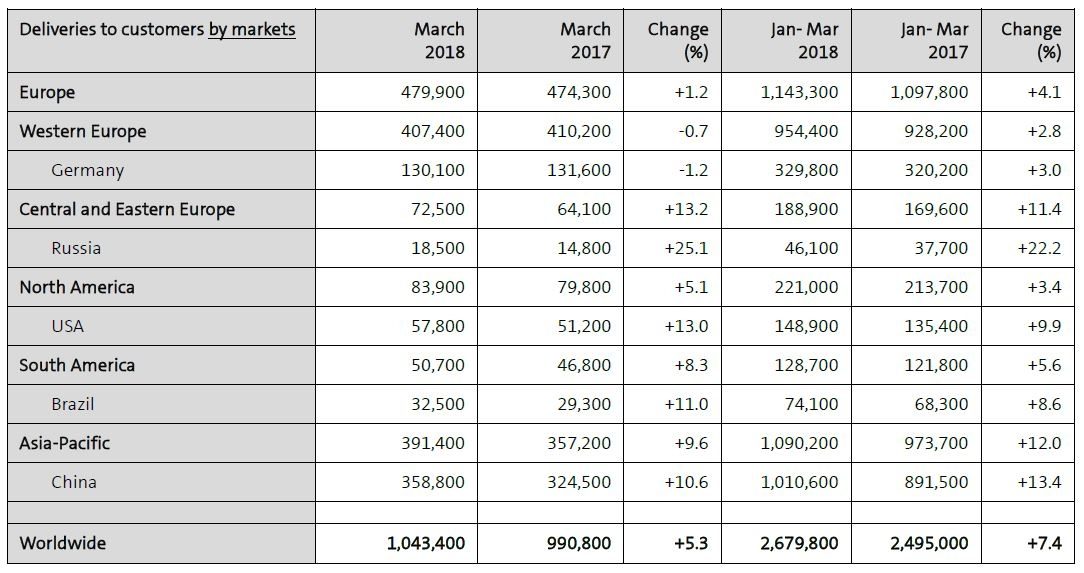1084x573 pixels.
Task: Click the underlined "by markets" link
Action: pos(251,29)
